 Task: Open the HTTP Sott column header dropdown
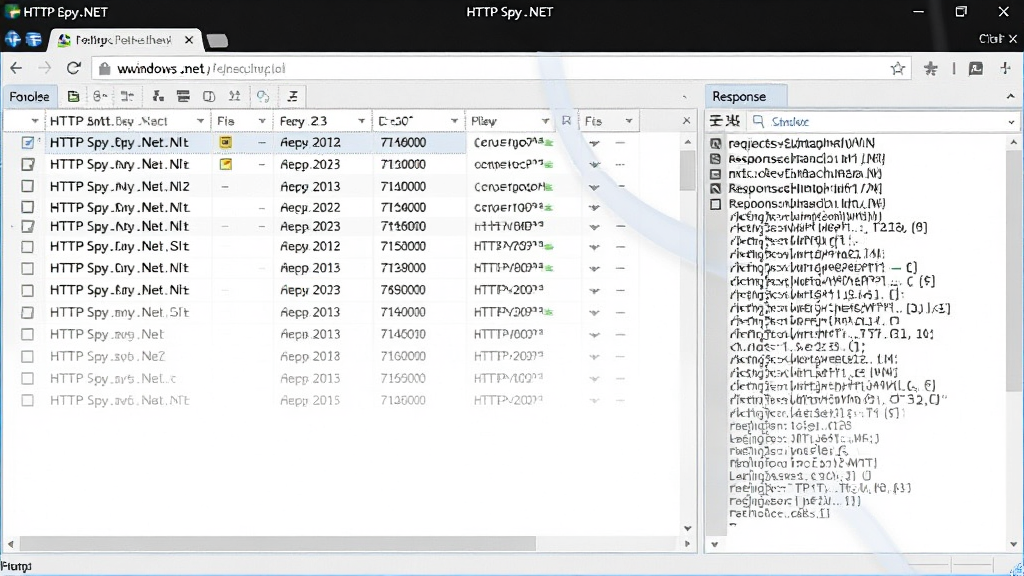tap(200, 121)
